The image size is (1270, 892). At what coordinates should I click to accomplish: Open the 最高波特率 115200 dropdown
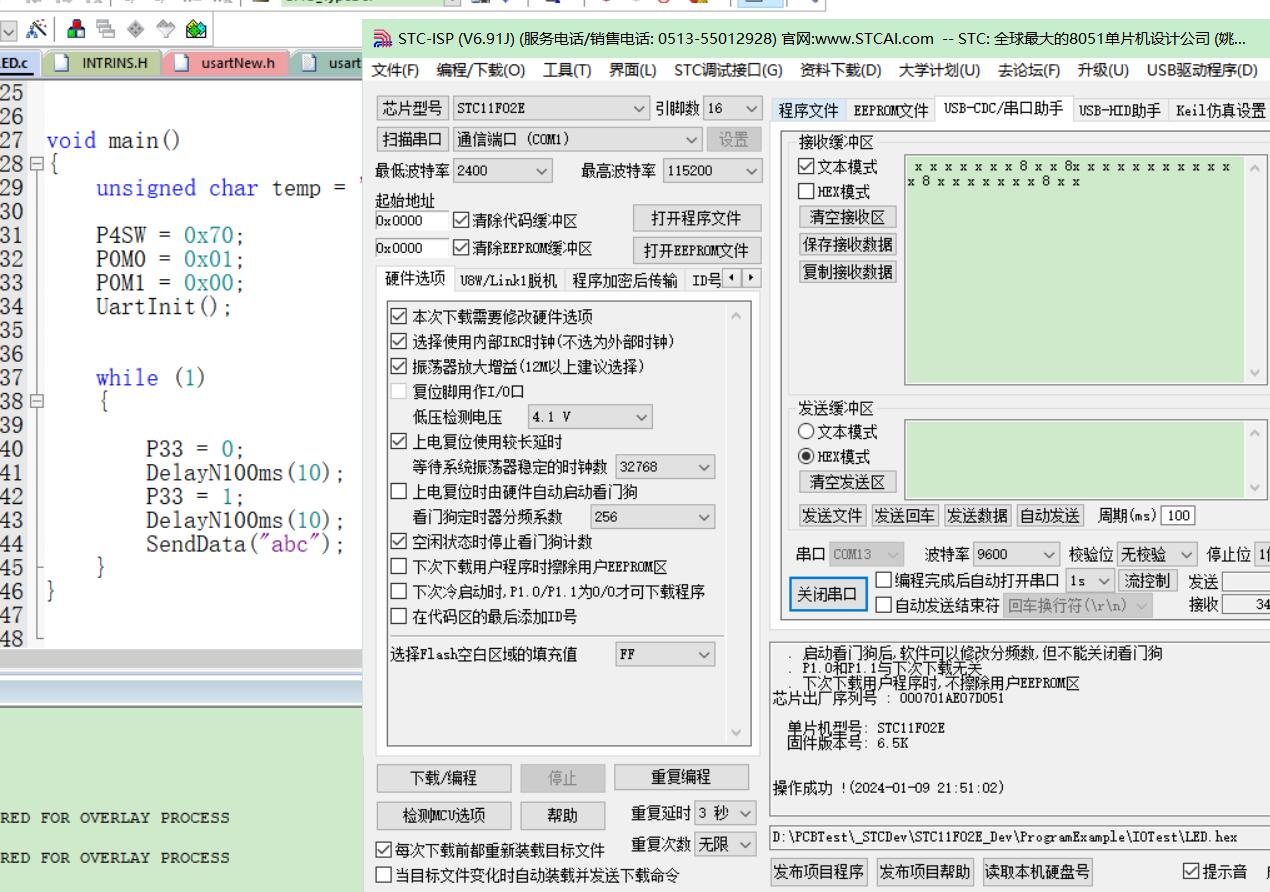point(712,171)
